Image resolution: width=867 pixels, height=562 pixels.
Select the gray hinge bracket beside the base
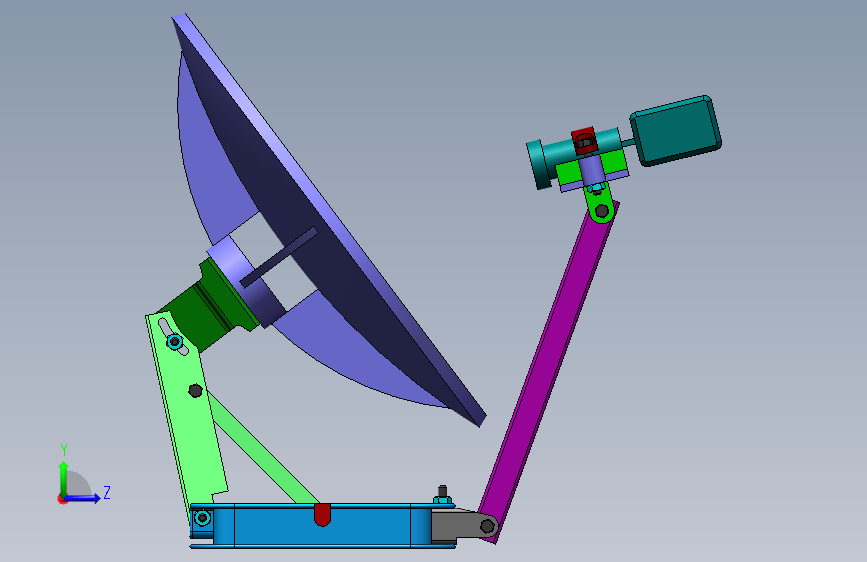(462, 525)
